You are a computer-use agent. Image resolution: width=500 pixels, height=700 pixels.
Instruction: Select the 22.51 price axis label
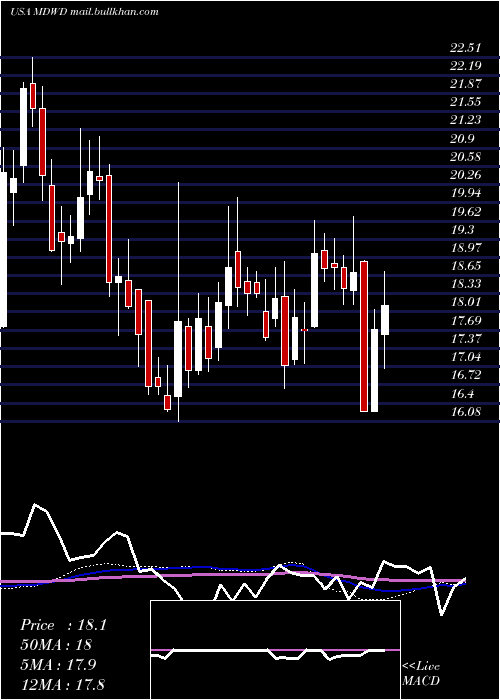coord(466,48)
